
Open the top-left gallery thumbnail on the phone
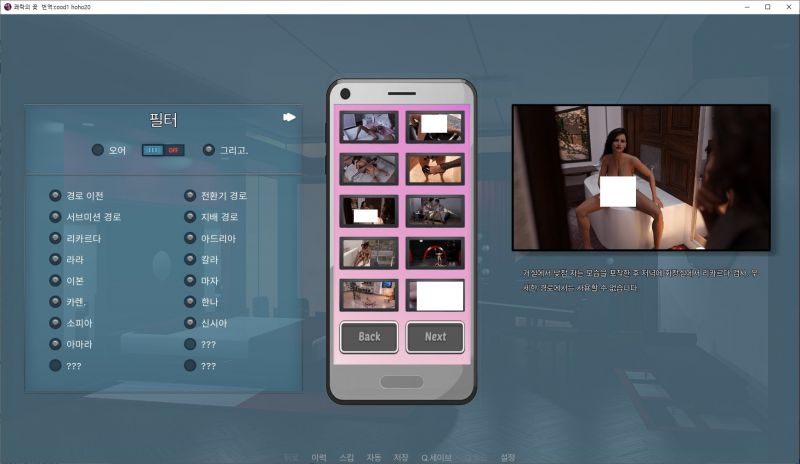pos(368,125)
